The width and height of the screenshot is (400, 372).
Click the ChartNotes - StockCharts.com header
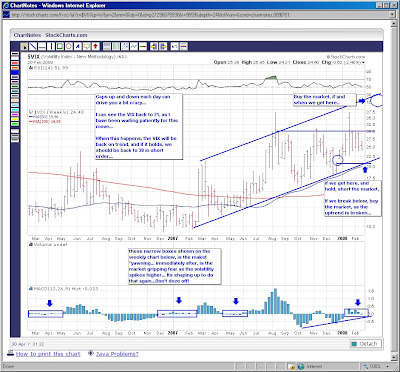pos(50,35)
